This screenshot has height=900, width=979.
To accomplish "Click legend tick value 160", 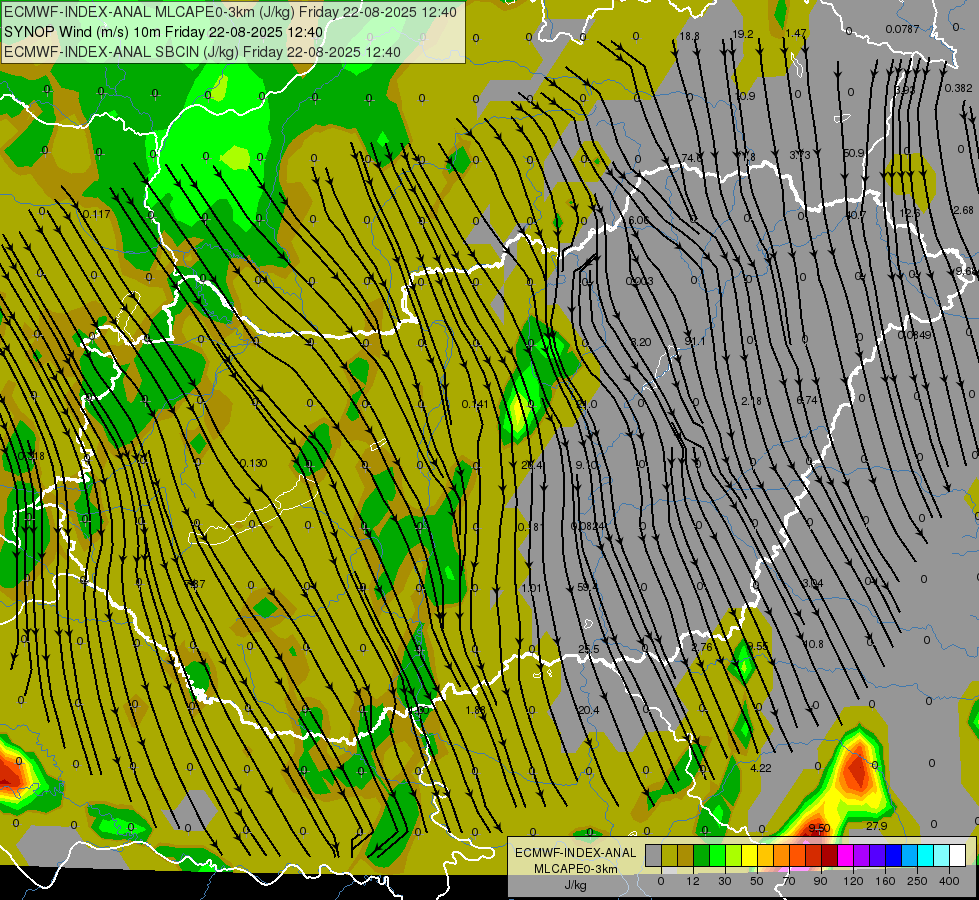I will click(x=885, y=881).
